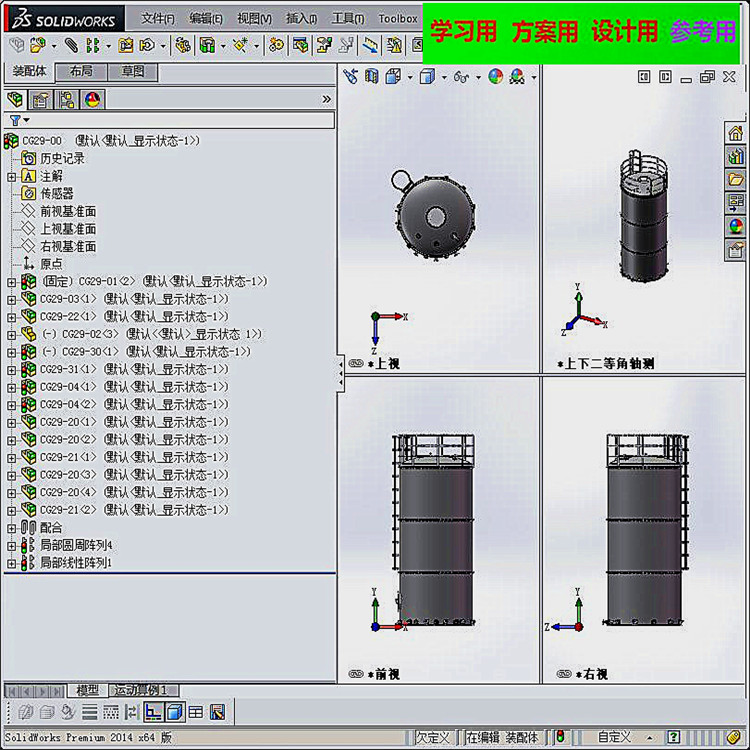Click the 自定义 units button in the status bar
750x750 pixels.
614,737
